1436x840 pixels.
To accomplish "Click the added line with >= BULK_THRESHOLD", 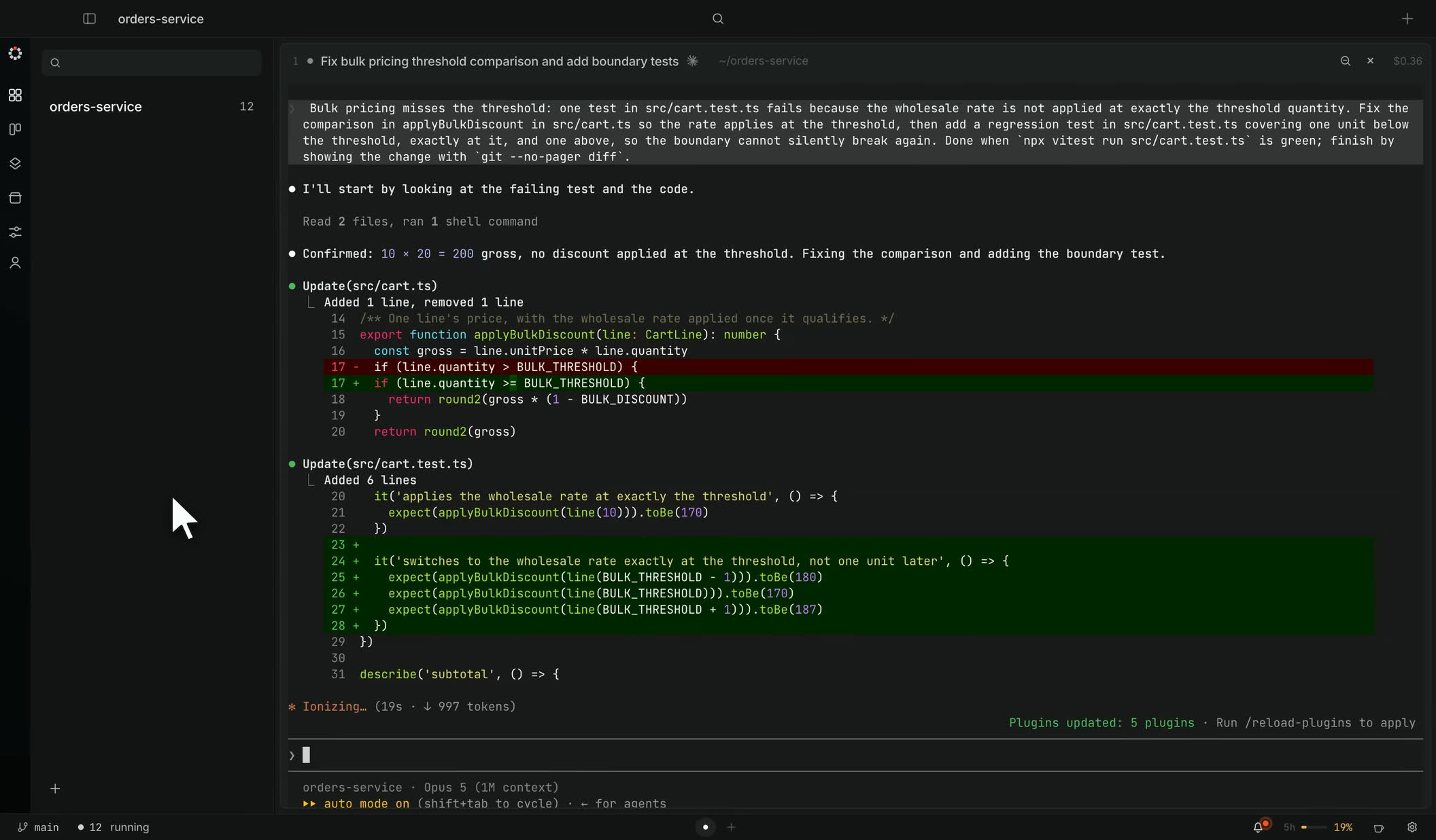I will [848, 383].
